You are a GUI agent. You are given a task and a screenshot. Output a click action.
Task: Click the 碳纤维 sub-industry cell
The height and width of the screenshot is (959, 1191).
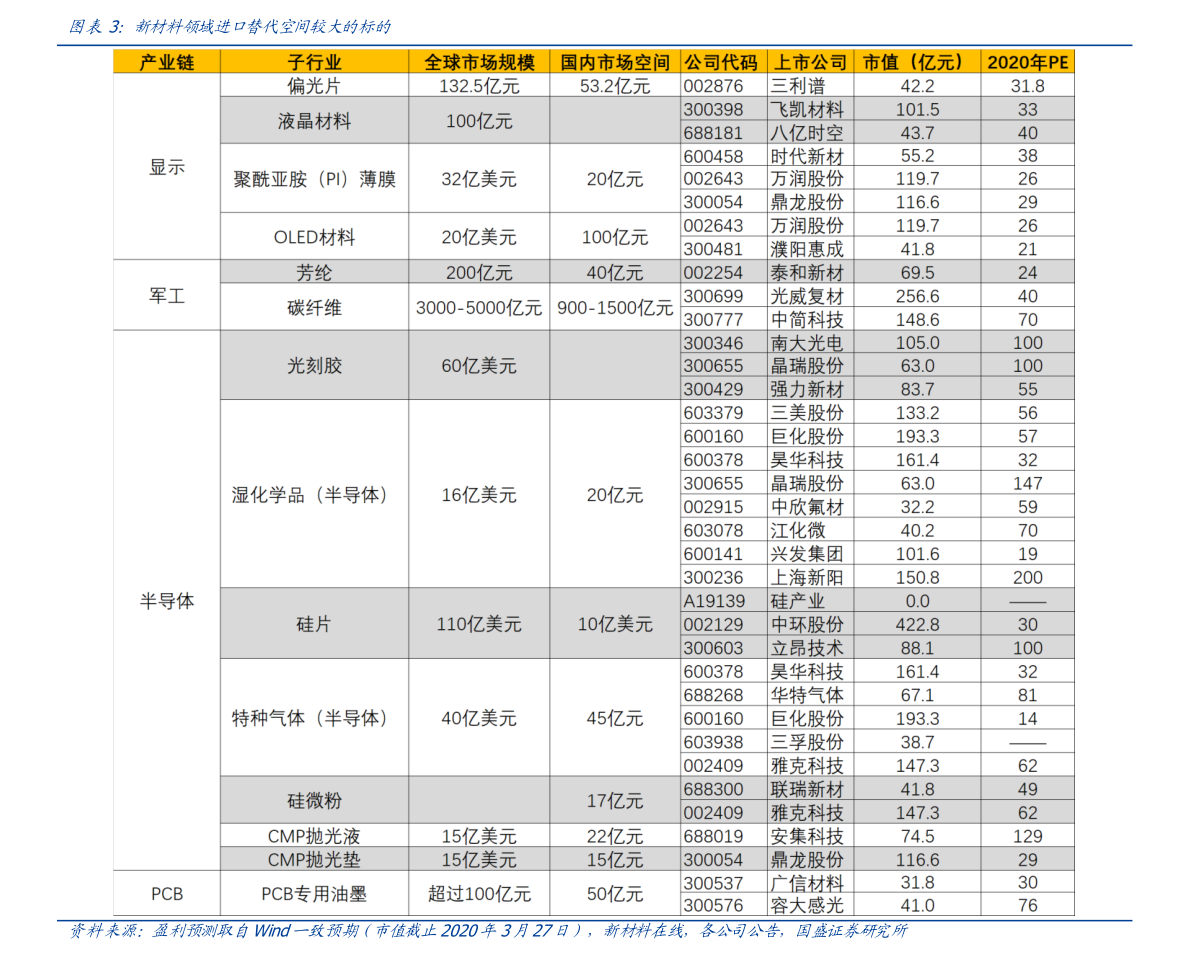[314, 308]
